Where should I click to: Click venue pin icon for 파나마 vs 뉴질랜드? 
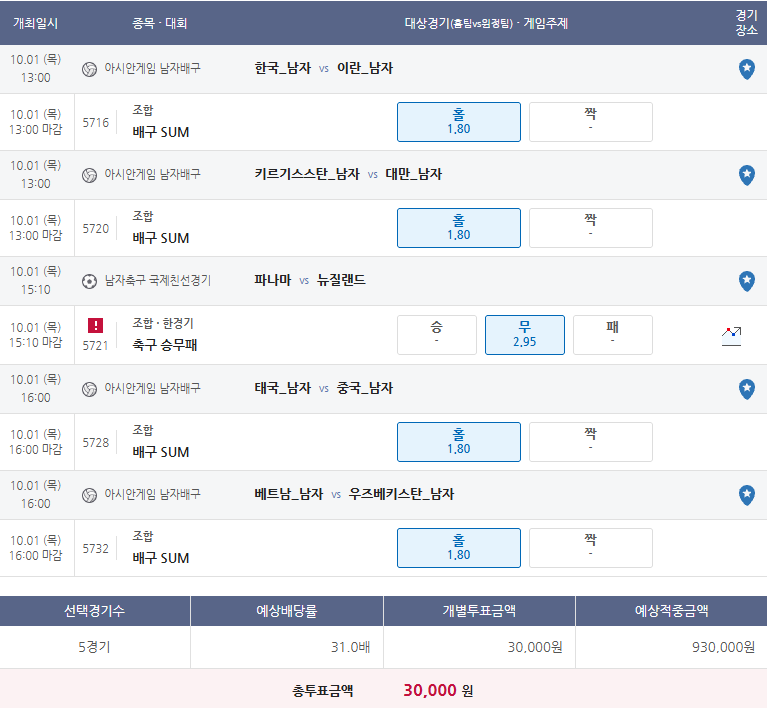click(x=746, y=281)
